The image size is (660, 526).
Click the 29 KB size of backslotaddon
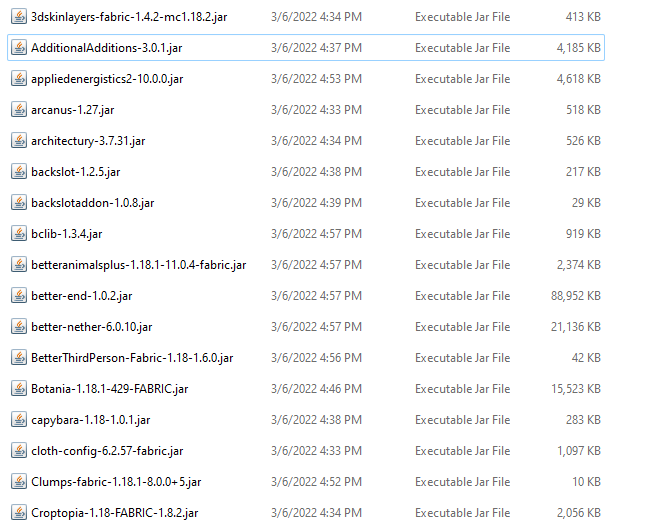pyautogui.click(x=586, y=203)
